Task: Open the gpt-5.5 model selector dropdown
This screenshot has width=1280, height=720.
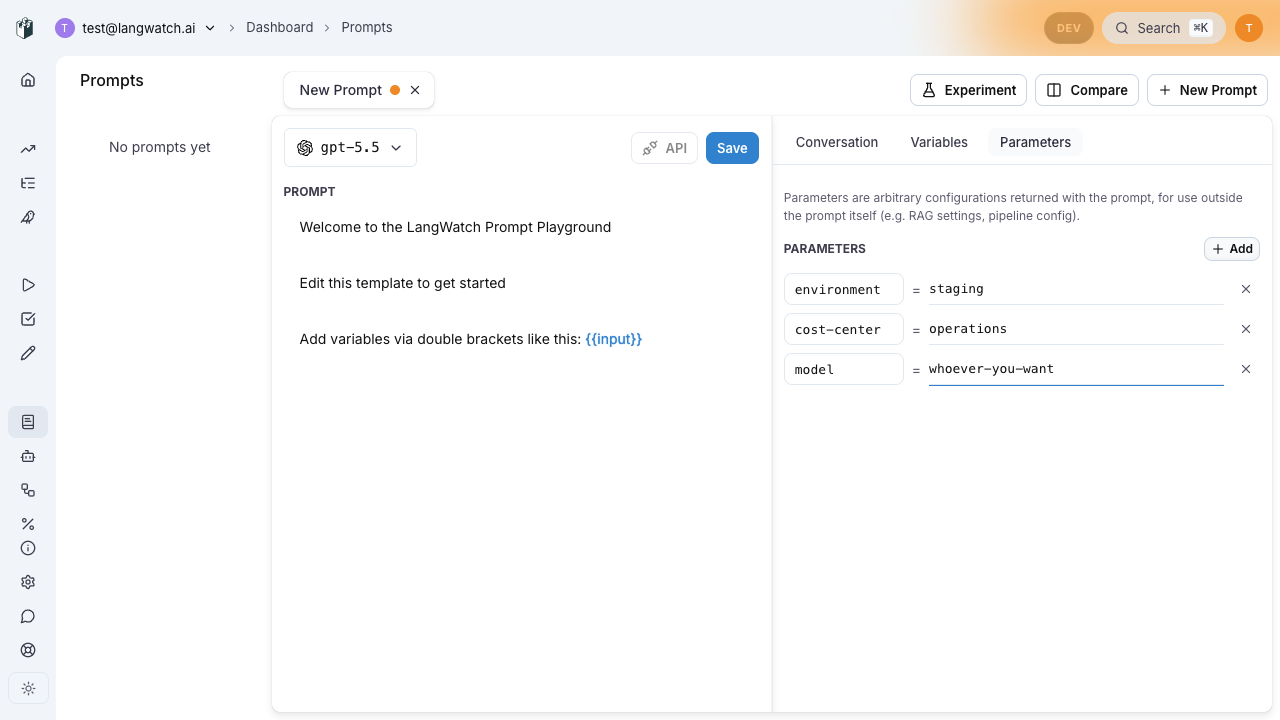Action: click(350, 147)
